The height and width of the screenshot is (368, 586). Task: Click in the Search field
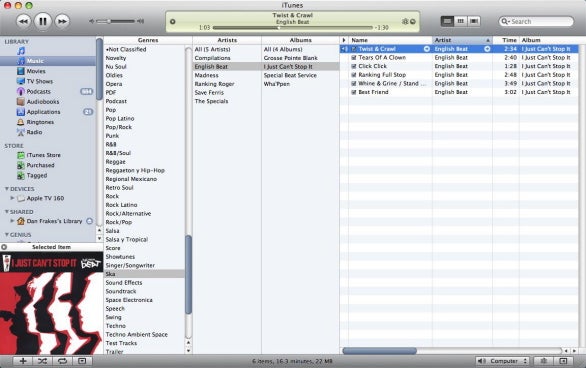(x=536, y=21)
